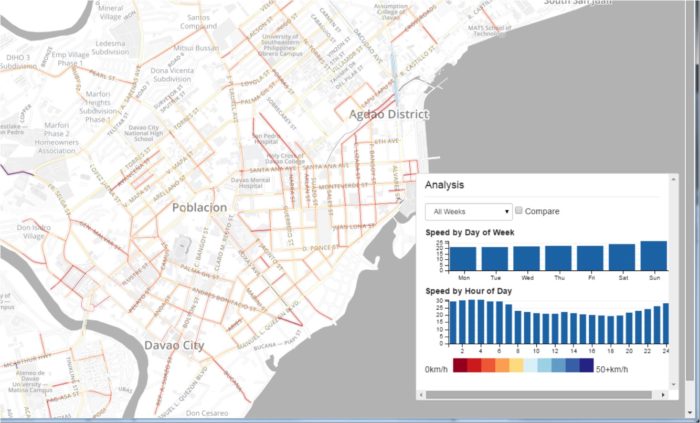Enable the Compare checkbox
The height and width of the screenshot is (423, 700).
pyautogui.click(x=520, y=211)
